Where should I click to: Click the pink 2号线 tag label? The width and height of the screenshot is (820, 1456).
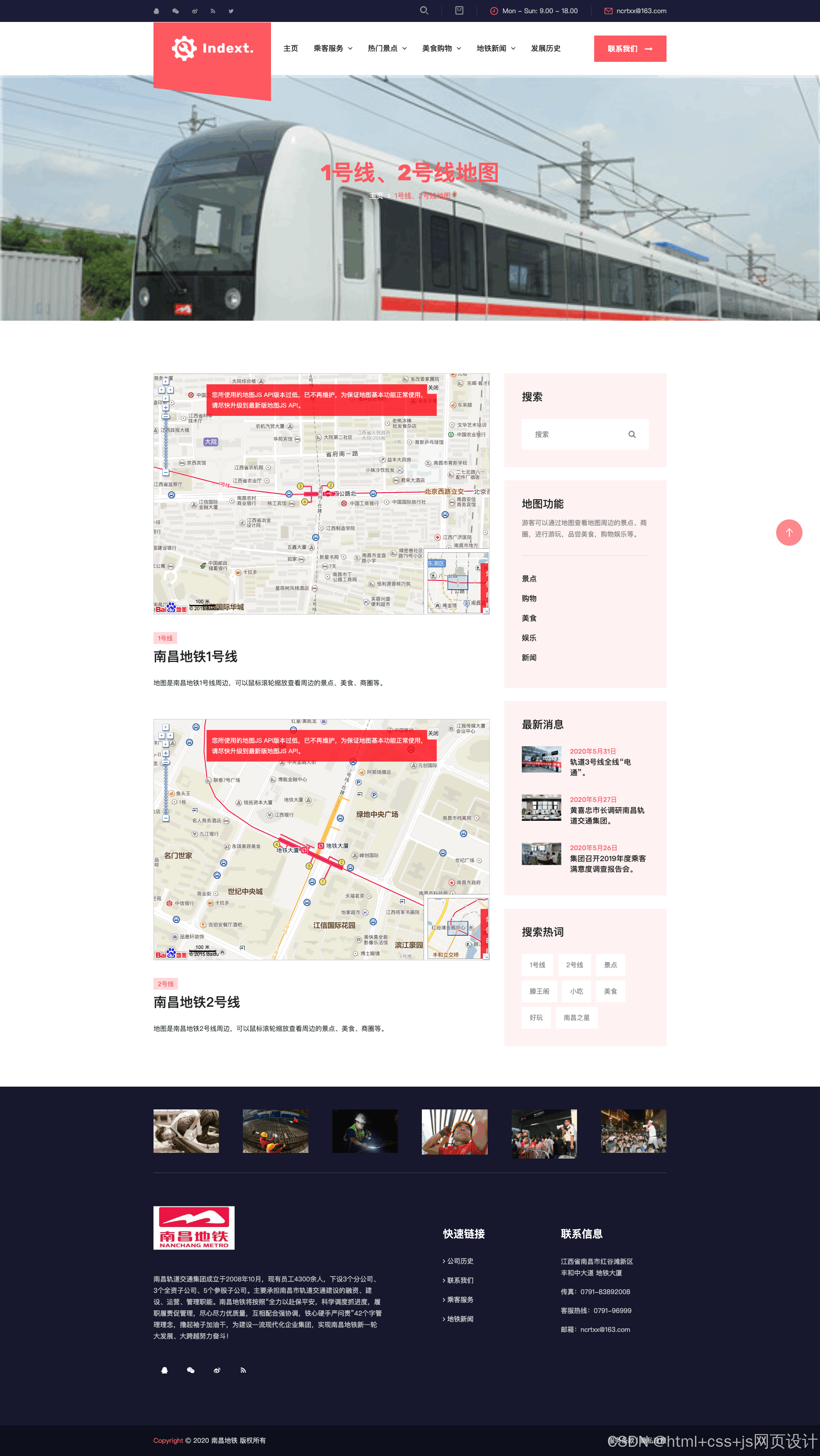[x=166, y=984]
